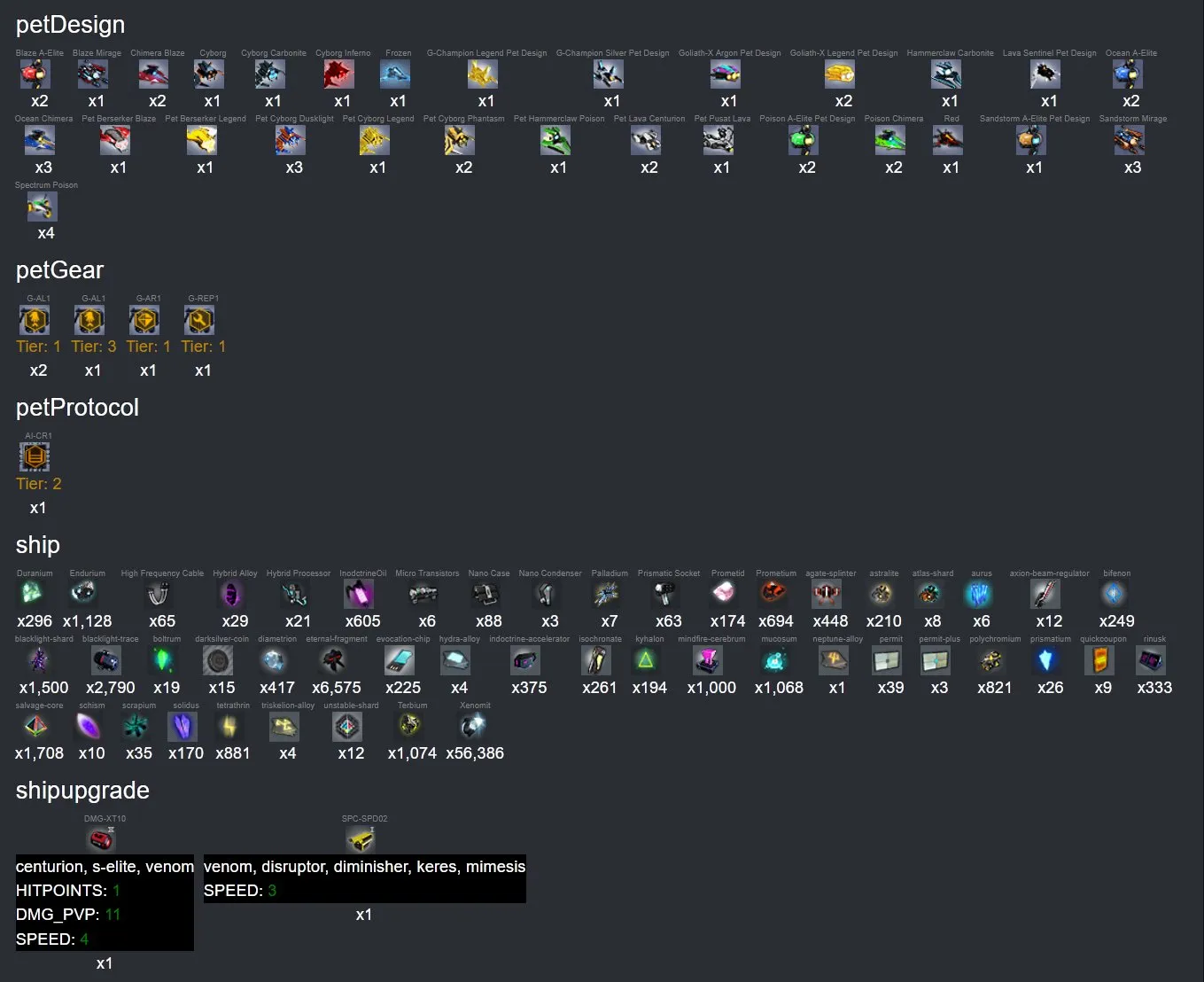This screenshot has width=1204, height=982.
Task: Click the x56,386 Xenomit quantity
Action: pos(475,753)
